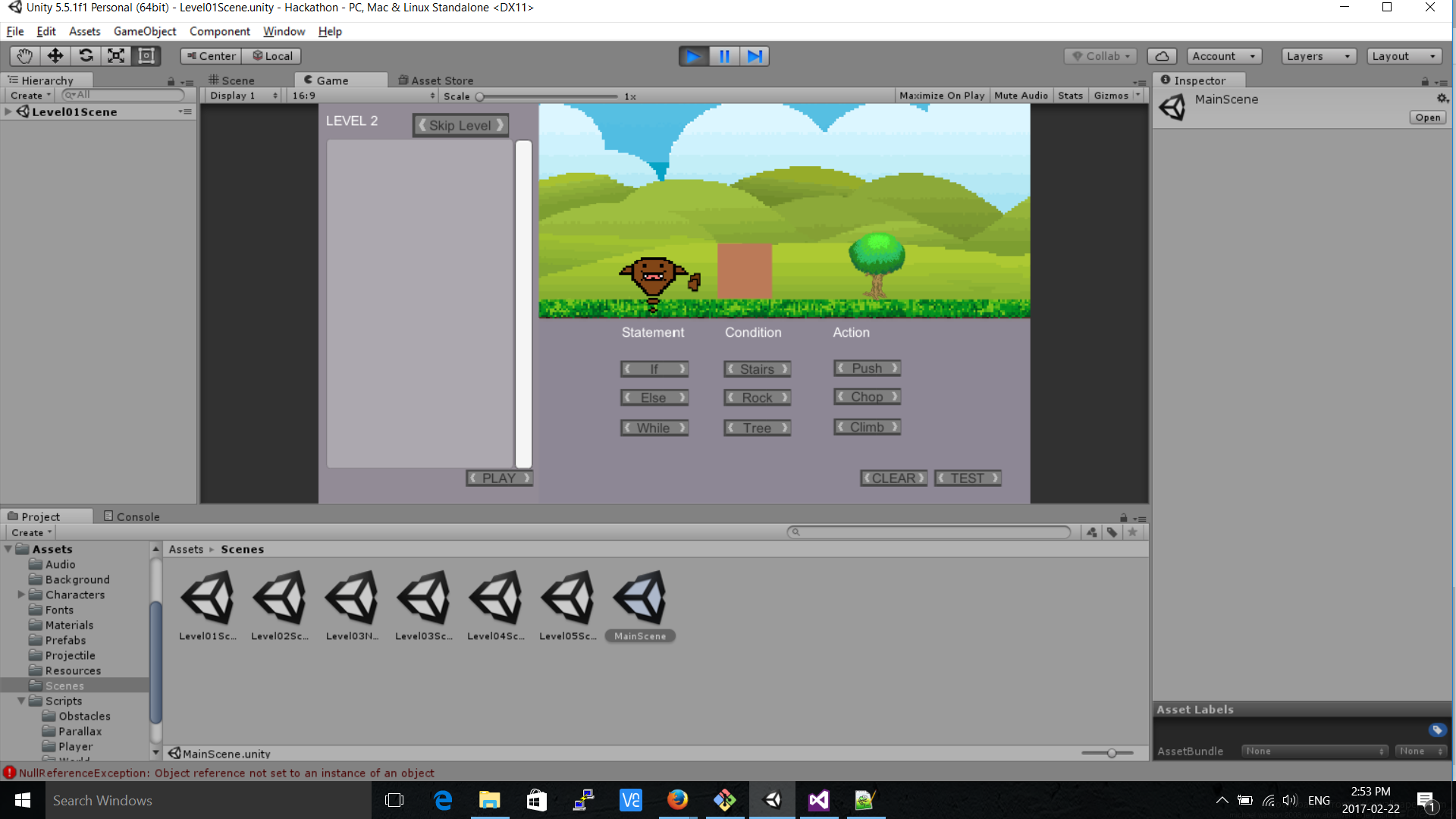Select the Level02Scene asset thumbnail
Screen dimensions: 1456x819
pyautogui.click(x=280, y=599)
